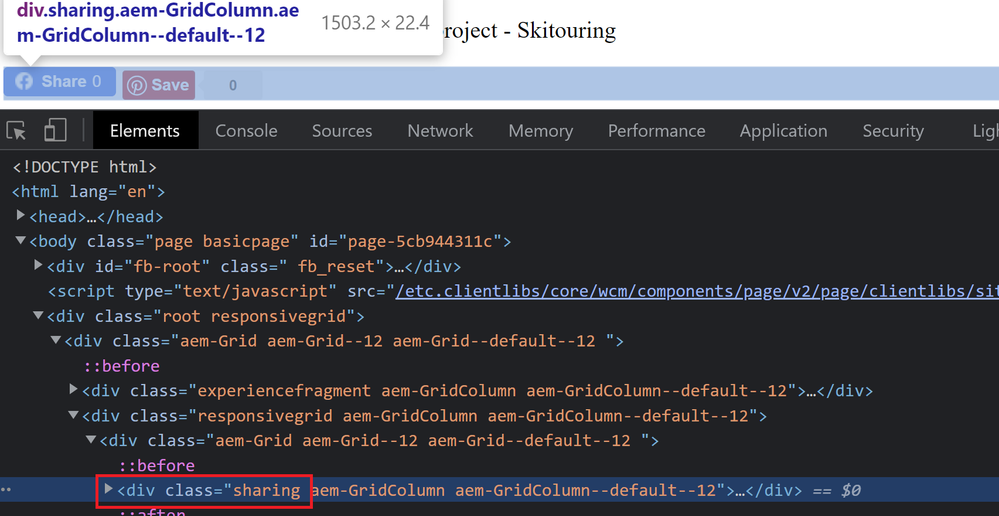
Task: Switch to the Security tab
Action: point(893,131)
